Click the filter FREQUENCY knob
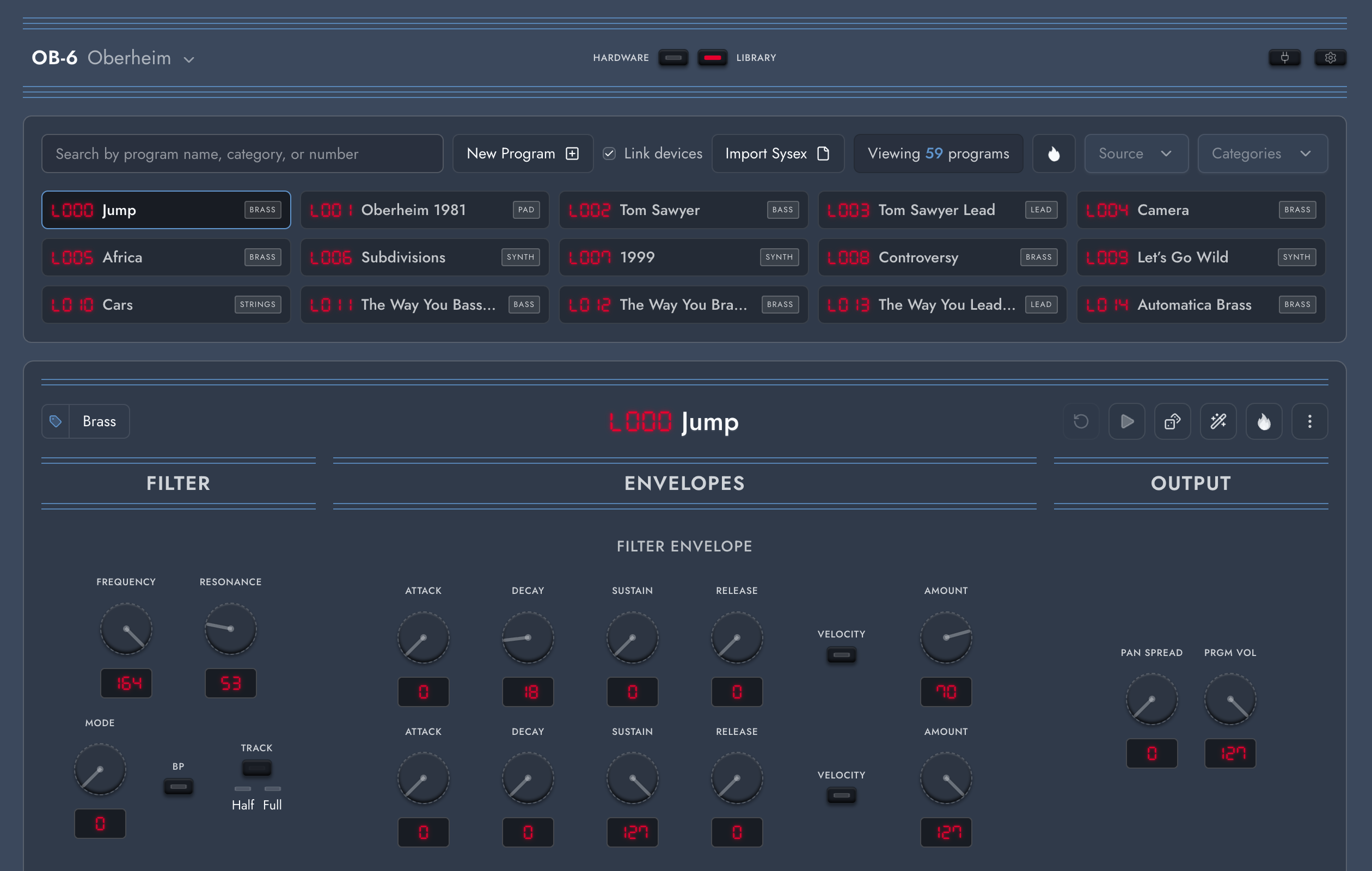The image size is (1372, 871). pos(126,628)
